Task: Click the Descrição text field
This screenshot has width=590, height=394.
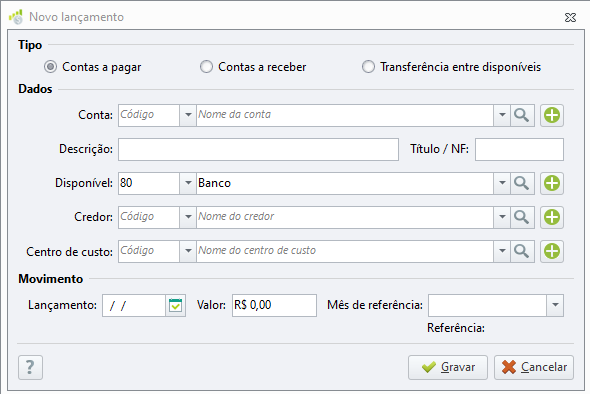Action: 259,149
